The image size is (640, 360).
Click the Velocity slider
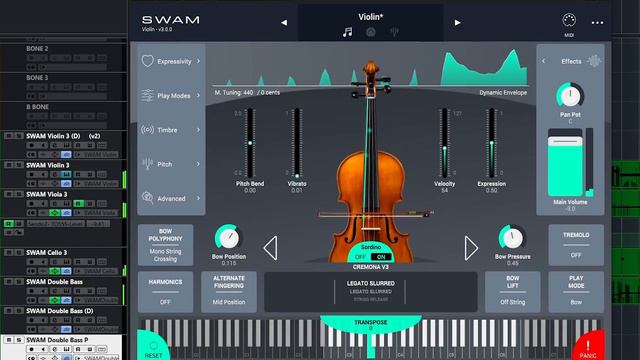tap(444, 143)
